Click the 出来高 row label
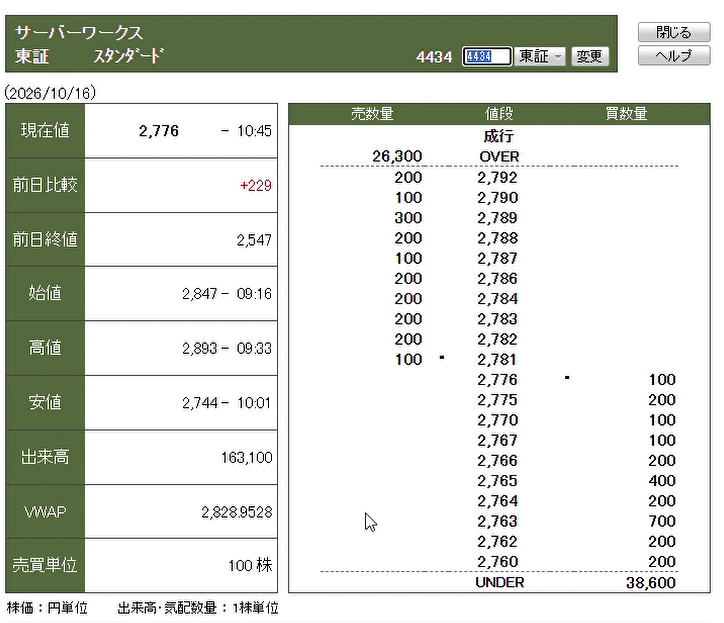This screenshot has height=623, width=724. coord(45,457)
